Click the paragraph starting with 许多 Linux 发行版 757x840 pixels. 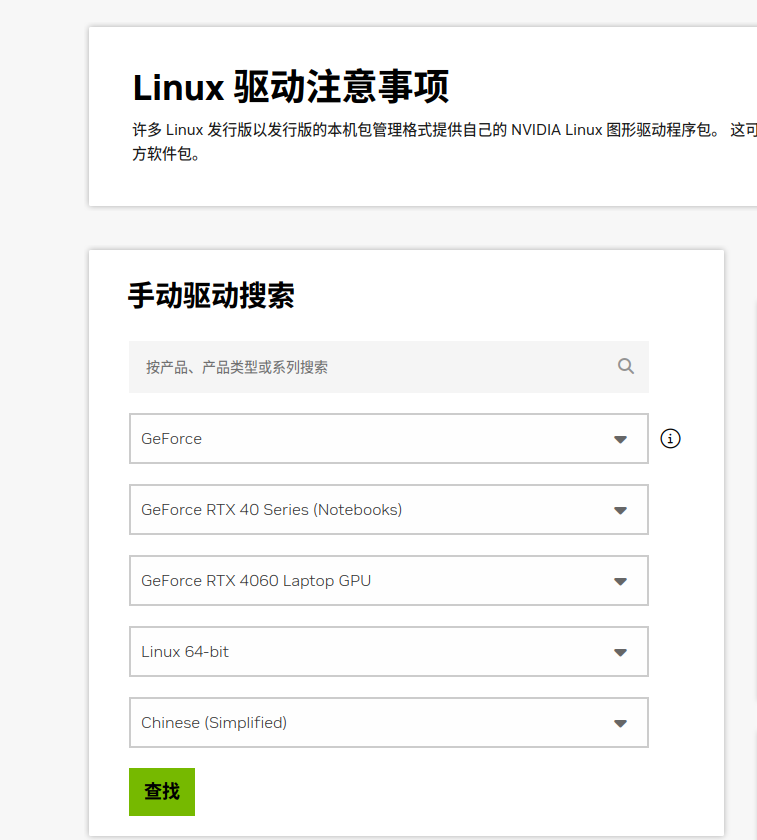(x=445, y=141)
